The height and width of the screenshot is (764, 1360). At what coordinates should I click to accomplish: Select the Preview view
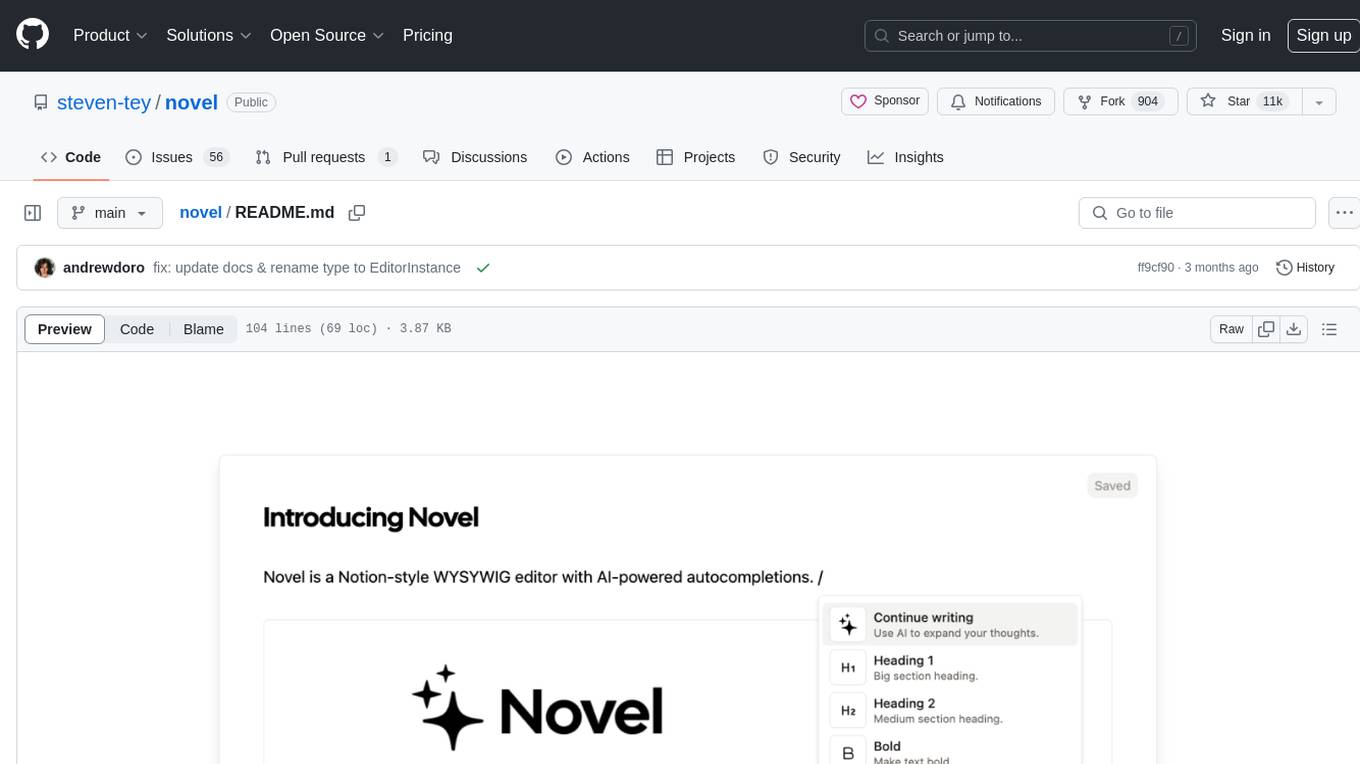65,329
